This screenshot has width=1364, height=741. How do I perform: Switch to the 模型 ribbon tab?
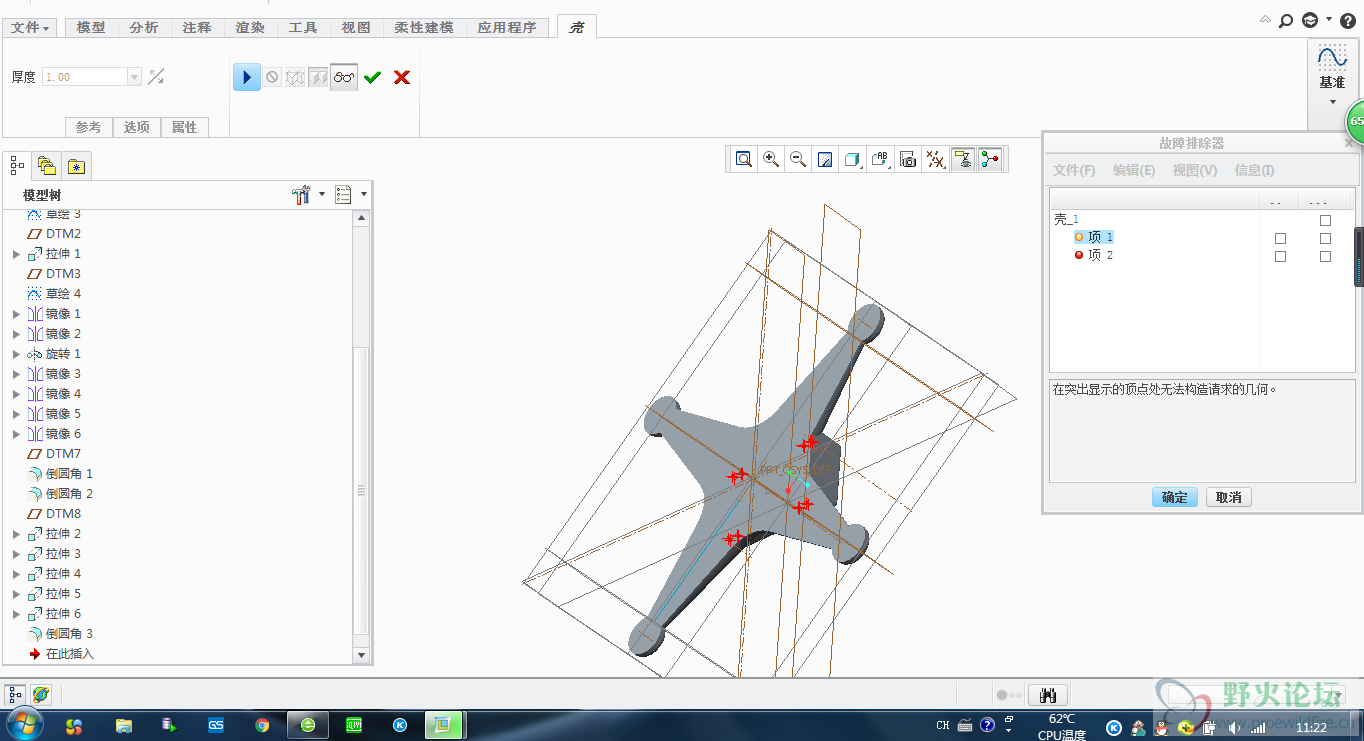90,27
